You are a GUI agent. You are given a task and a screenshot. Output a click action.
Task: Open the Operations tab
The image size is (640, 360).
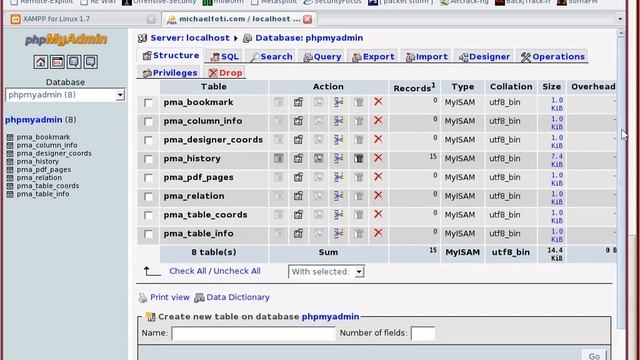pos(553,57)
